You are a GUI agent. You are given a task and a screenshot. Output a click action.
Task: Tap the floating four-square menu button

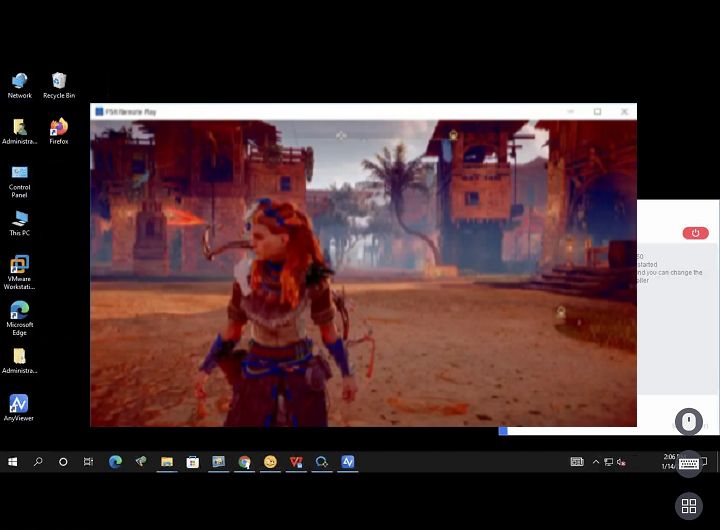[x=688, y=506]
